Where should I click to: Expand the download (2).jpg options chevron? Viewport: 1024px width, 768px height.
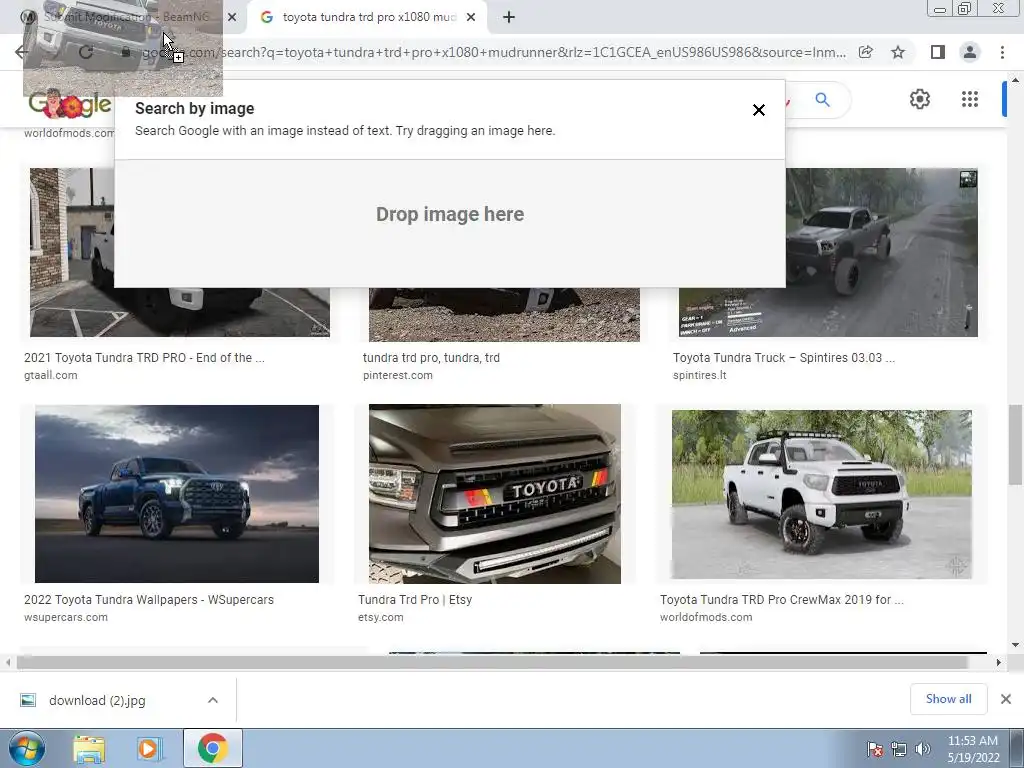[x=213, y=701]
